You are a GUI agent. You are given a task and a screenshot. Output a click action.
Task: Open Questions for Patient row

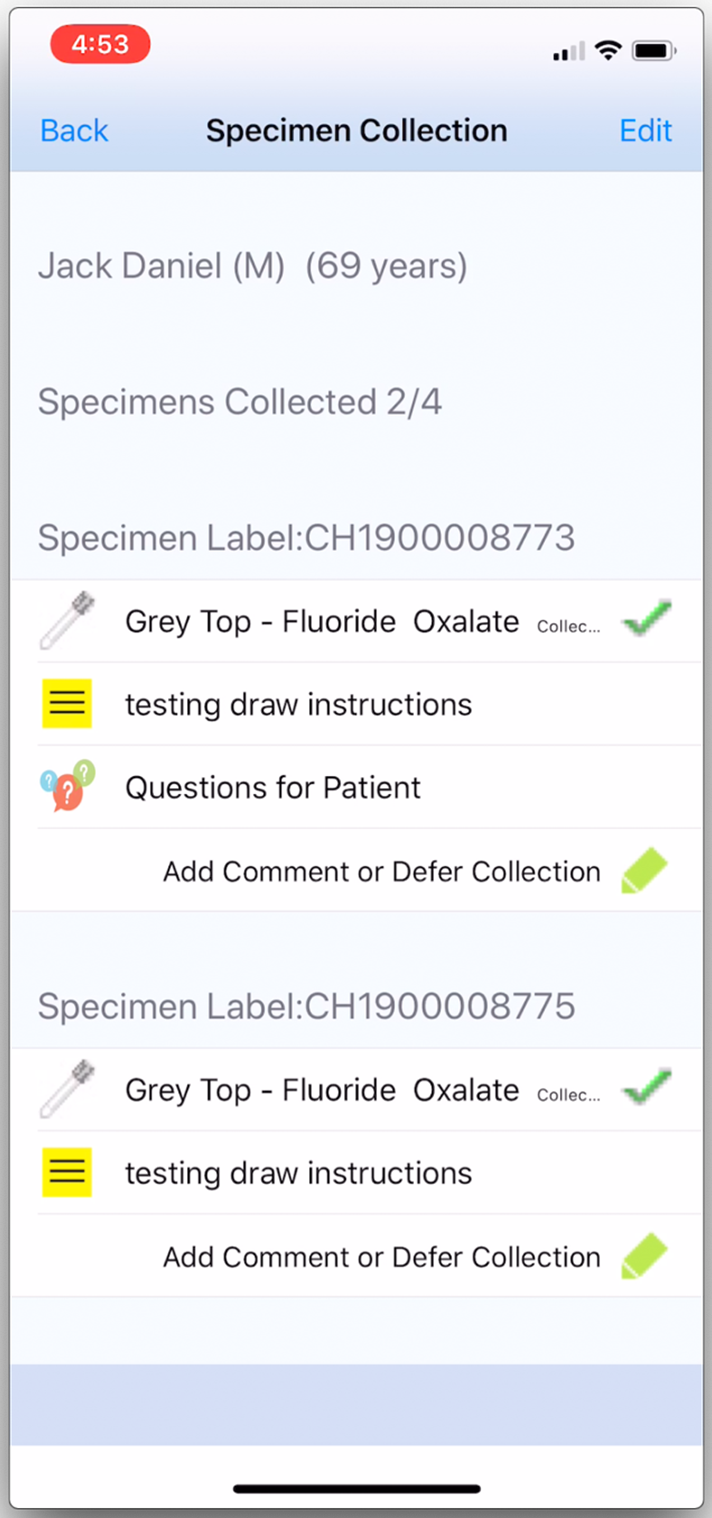click(x=273, y=788)
